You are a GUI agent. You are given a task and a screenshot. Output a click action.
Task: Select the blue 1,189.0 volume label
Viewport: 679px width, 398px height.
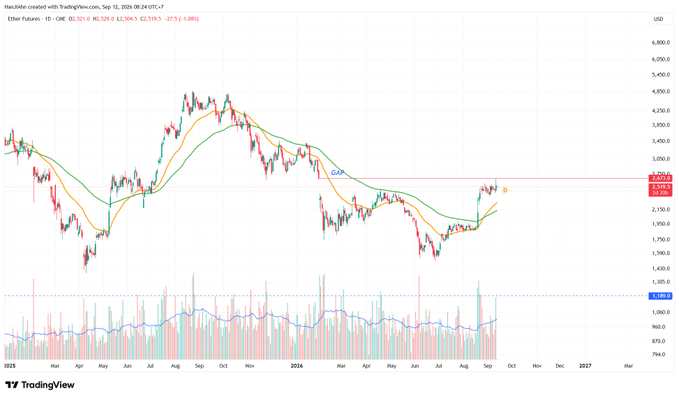(x=660, y=296)
